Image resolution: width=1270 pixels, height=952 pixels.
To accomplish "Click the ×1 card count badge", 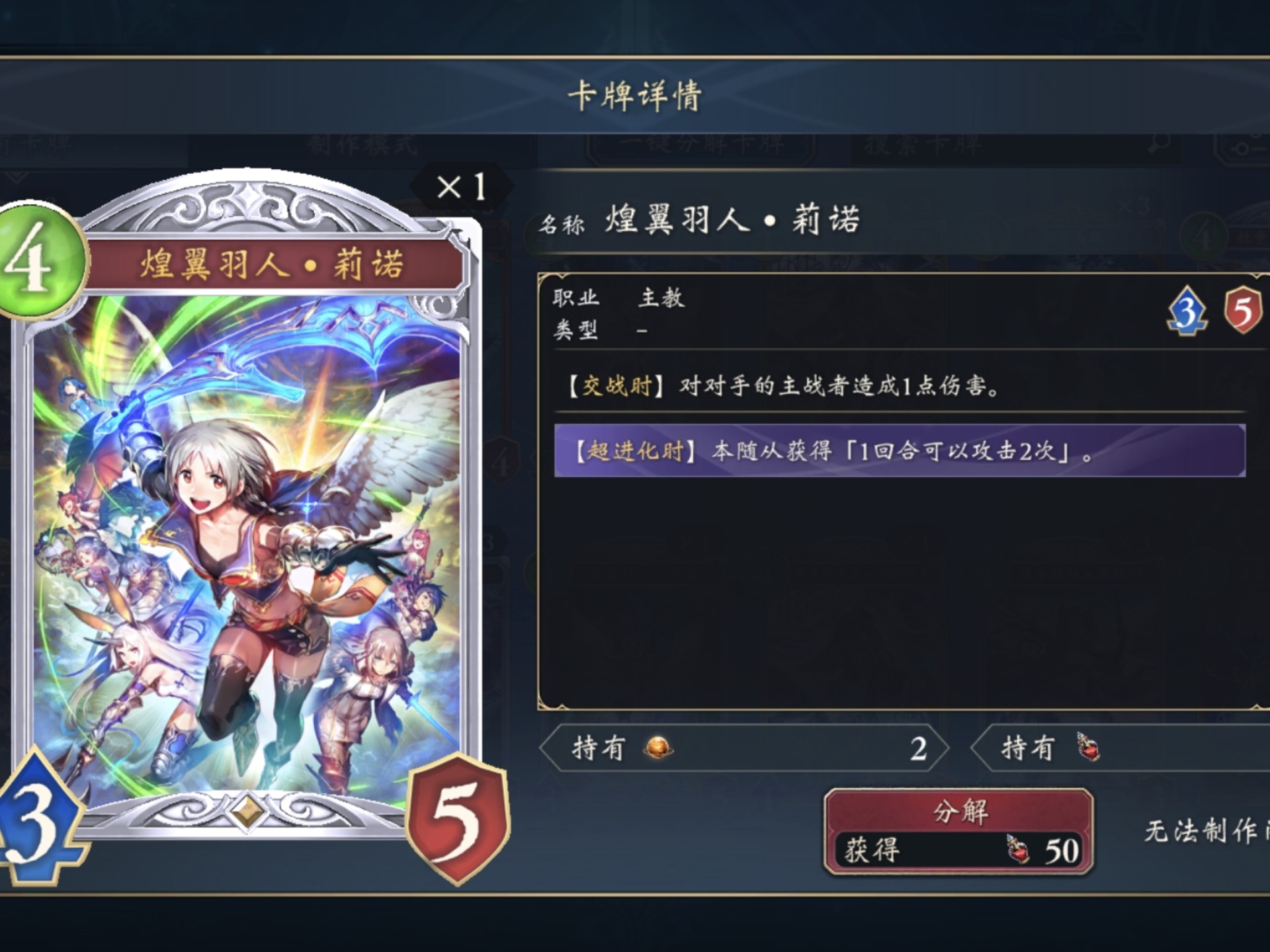I will [x=462, y=188].
